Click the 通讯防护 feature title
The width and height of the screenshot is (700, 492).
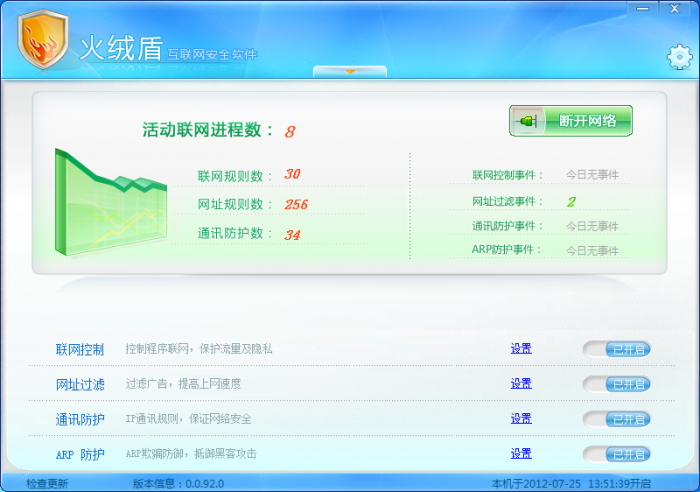80,419
